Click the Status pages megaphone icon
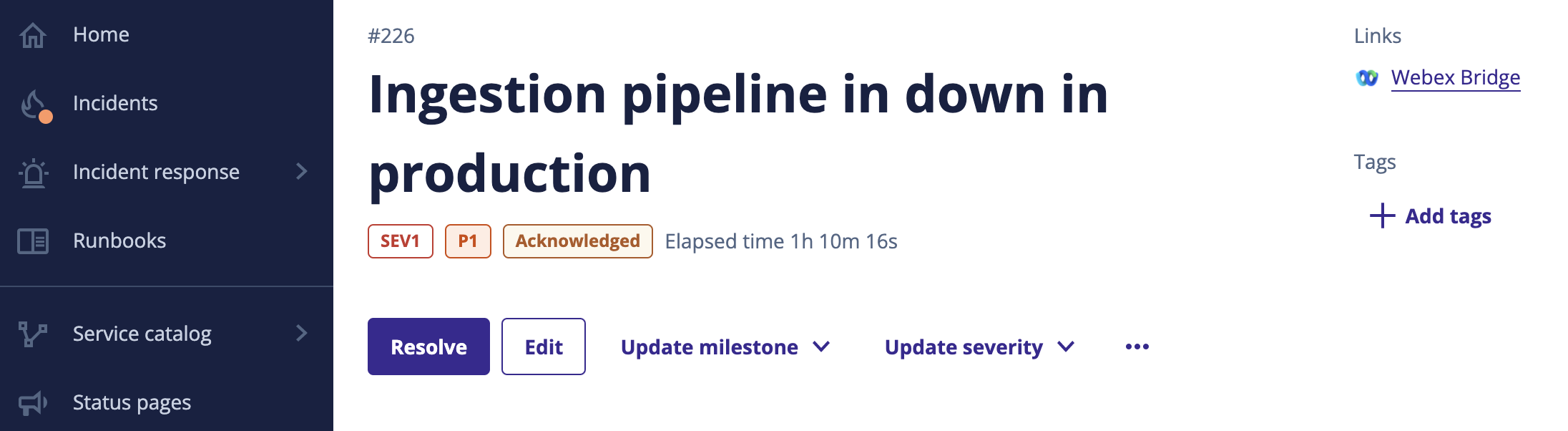This screenshot has width=1568, height=431. click(x=33, y=403)
